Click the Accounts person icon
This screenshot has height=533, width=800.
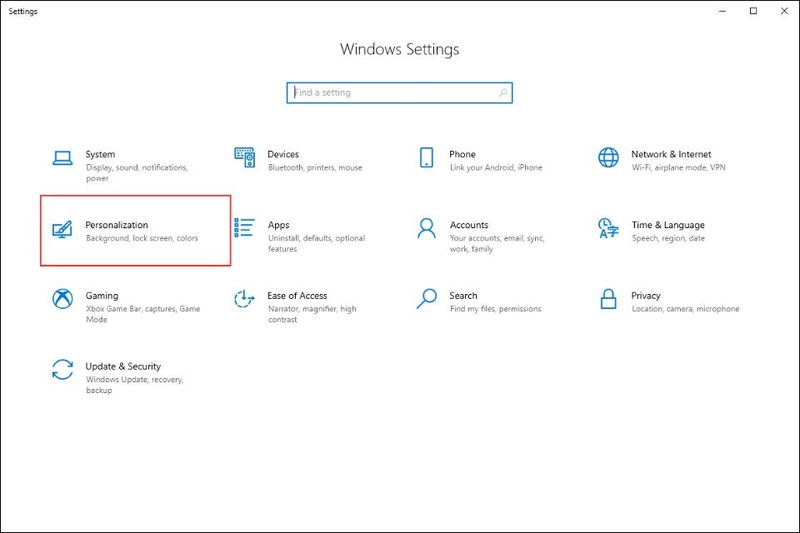tap(427, 228)
